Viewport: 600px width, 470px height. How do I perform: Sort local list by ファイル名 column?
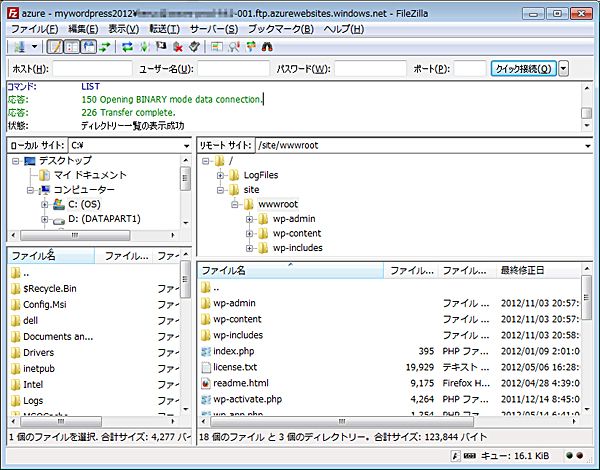[x=51, y=256]
